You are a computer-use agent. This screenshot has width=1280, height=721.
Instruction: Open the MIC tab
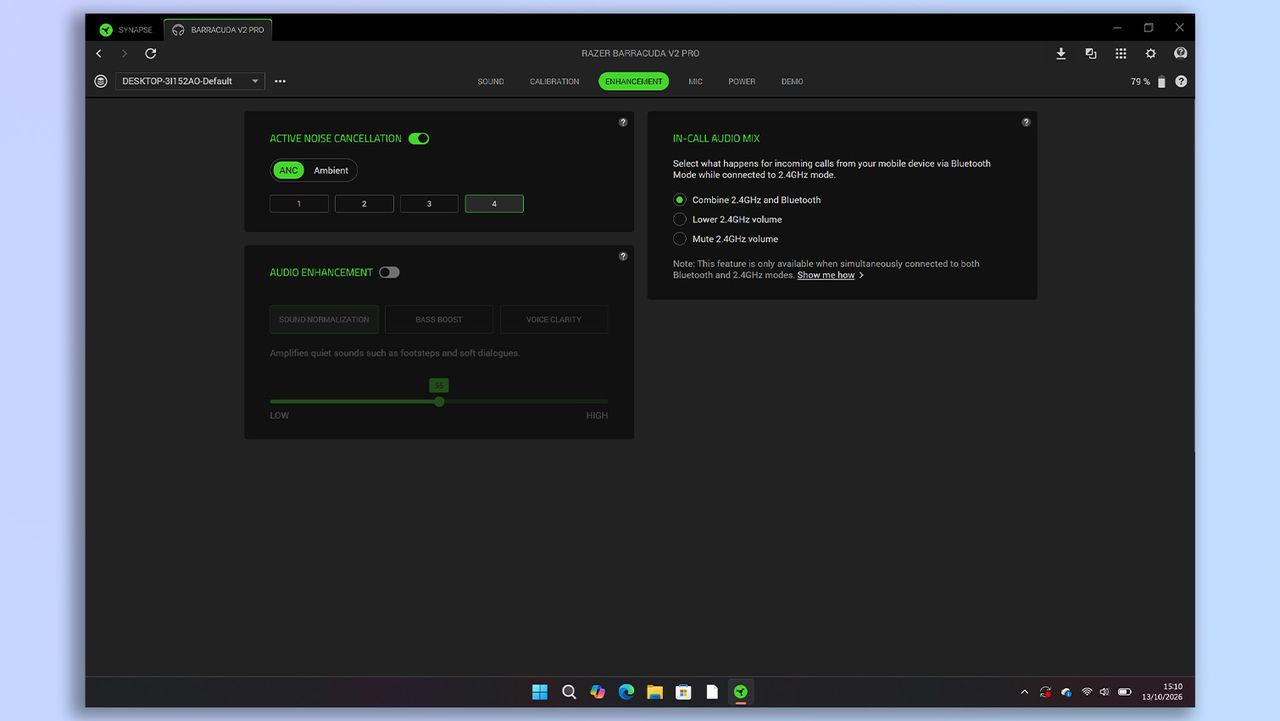pos(696,82)
